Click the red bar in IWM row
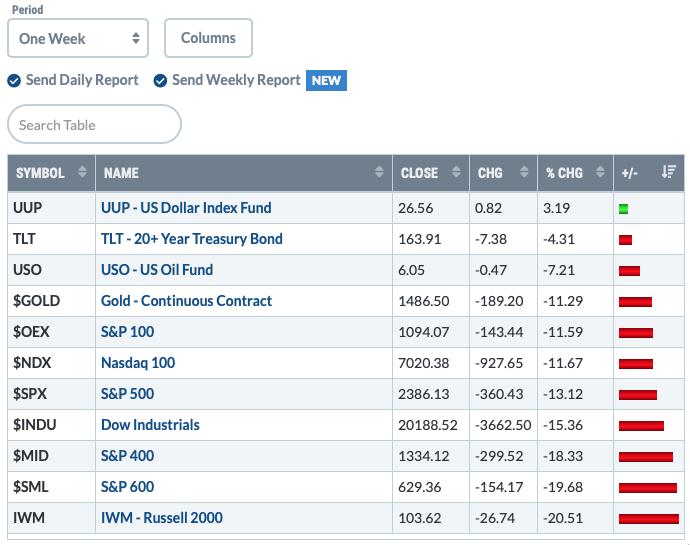690x545 pixels. coord(649,519)
